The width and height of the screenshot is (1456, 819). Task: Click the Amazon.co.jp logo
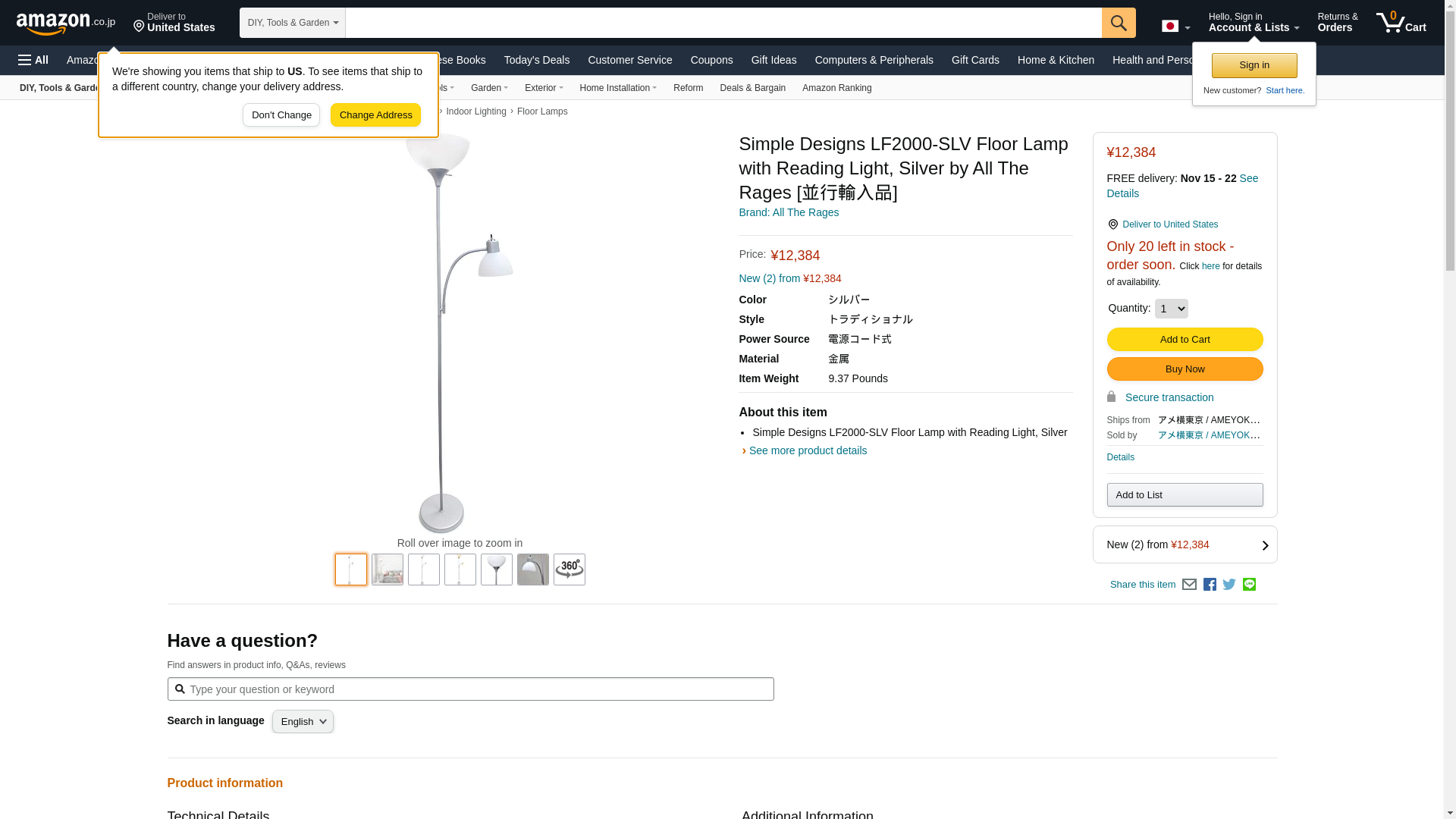65,24
